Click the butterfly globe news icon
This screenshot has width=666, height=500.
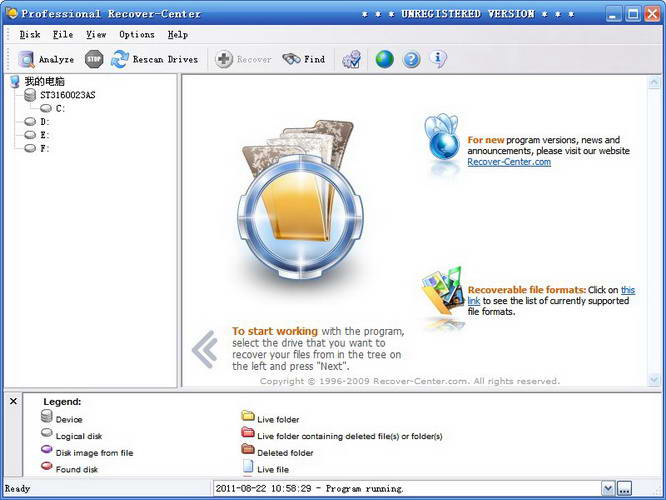click(442, 137)
